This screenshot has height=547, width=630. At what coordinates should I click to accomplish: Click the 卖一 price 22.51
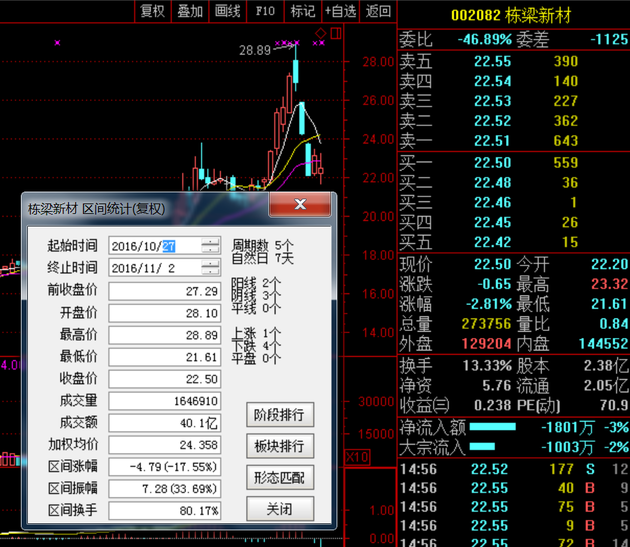coord(492,141)
